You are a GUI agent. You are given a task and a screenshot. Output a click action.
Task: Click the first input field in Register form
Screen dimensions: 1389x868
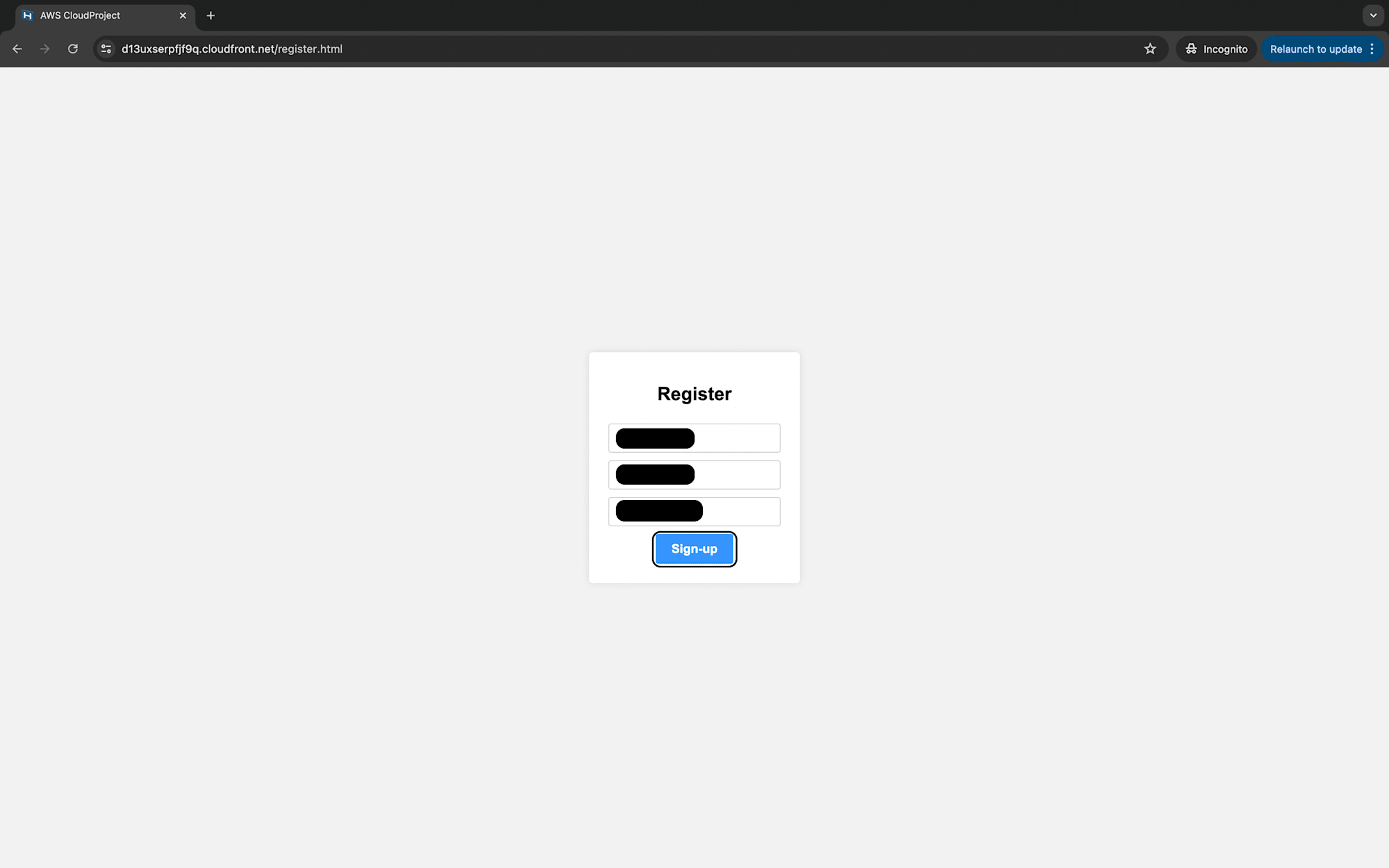(694, 437)
